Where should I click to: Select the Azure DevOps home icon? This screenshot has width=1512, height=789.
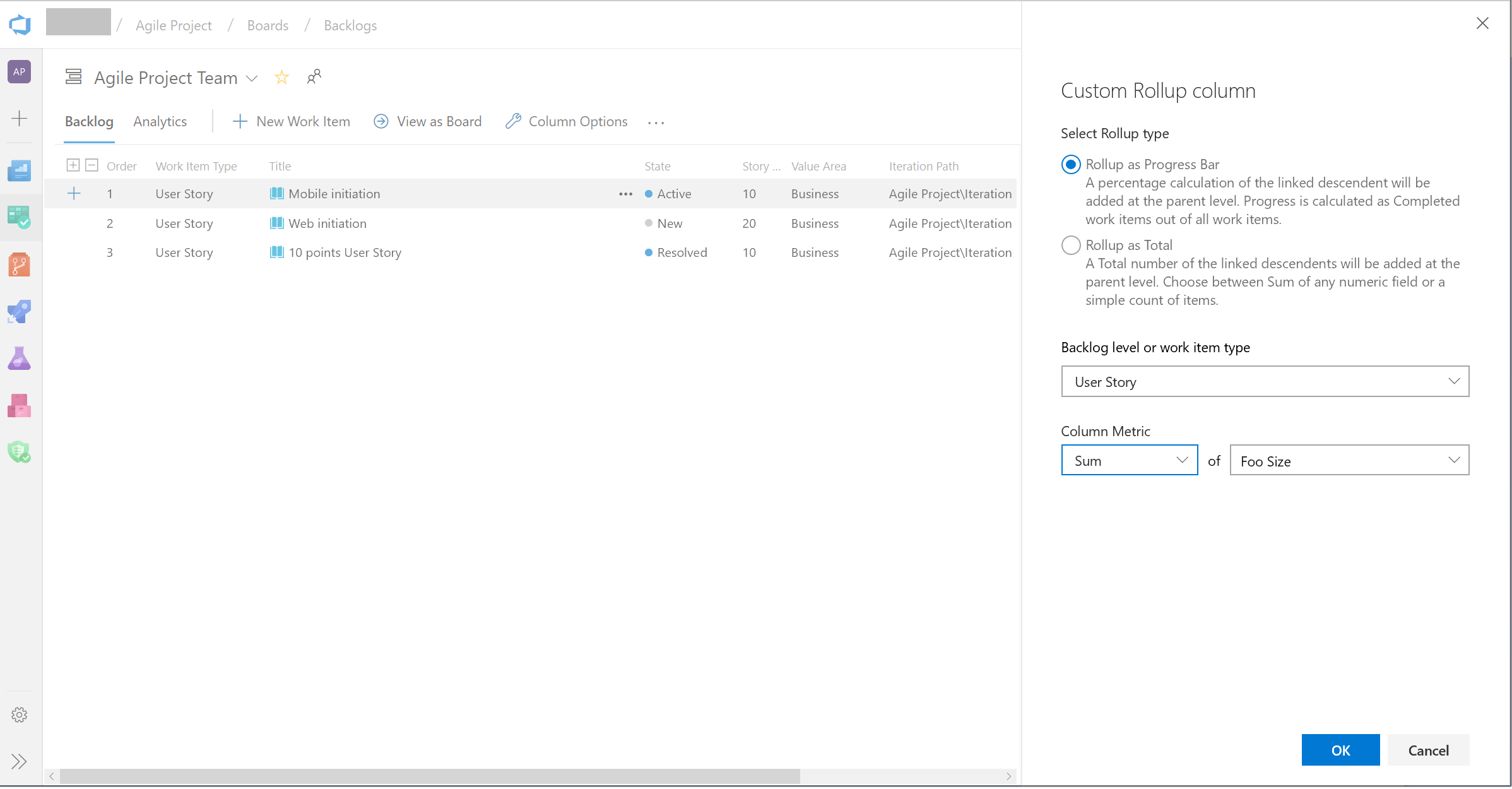pos(20,24)
